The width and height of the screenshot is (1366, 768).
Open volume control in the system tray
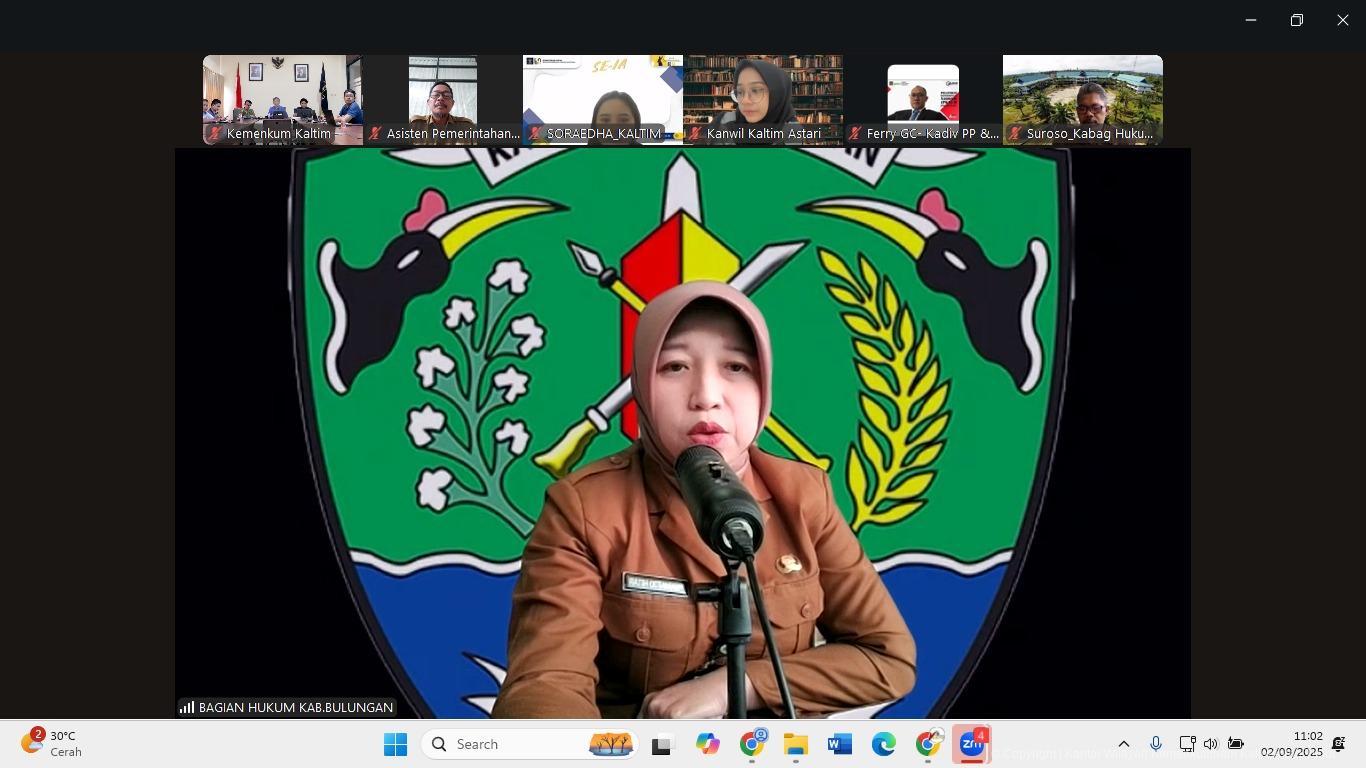pos(1211,744)
